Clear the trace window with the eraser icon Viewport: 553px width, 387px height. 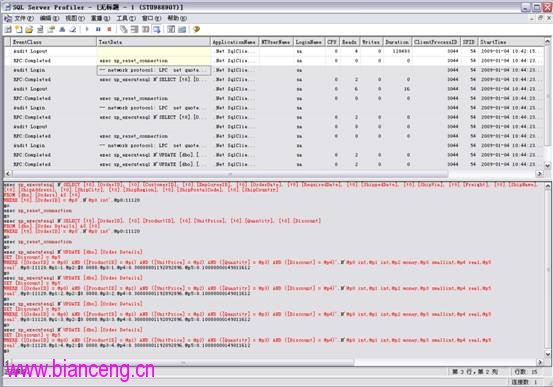pos(73,30)
